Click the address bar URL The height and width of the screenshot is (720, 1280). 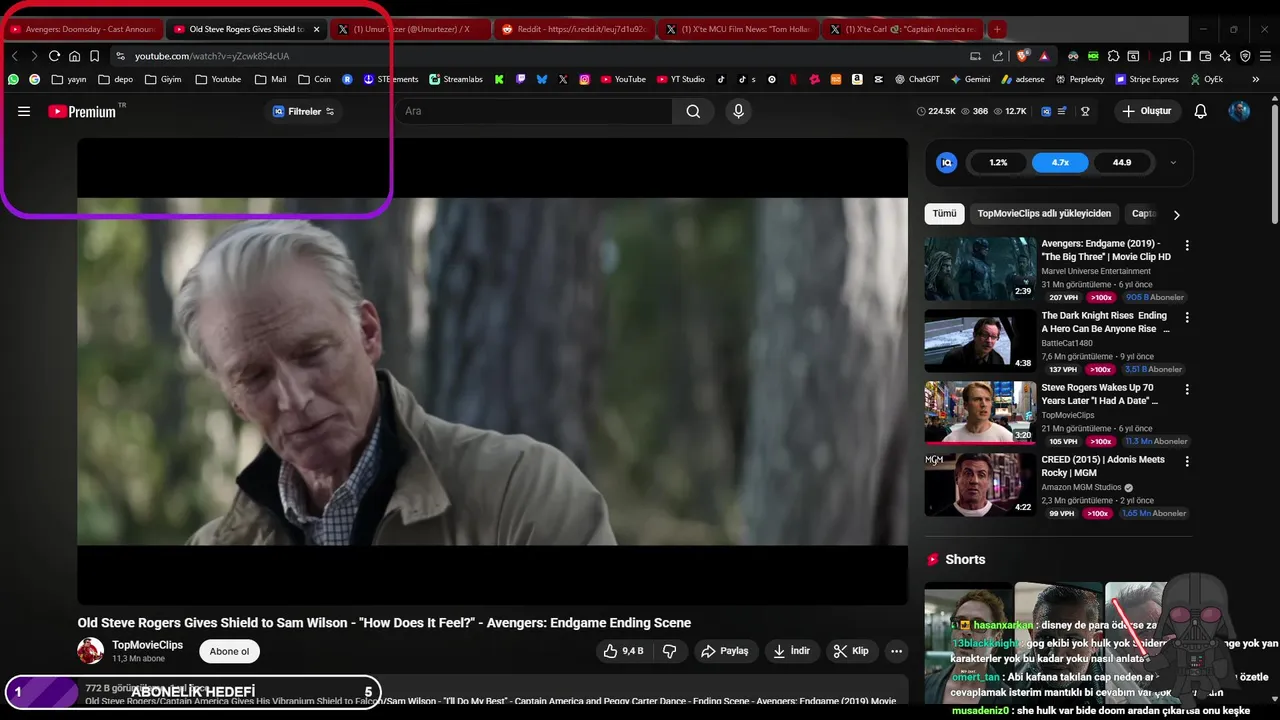click(x=212, y=56)
